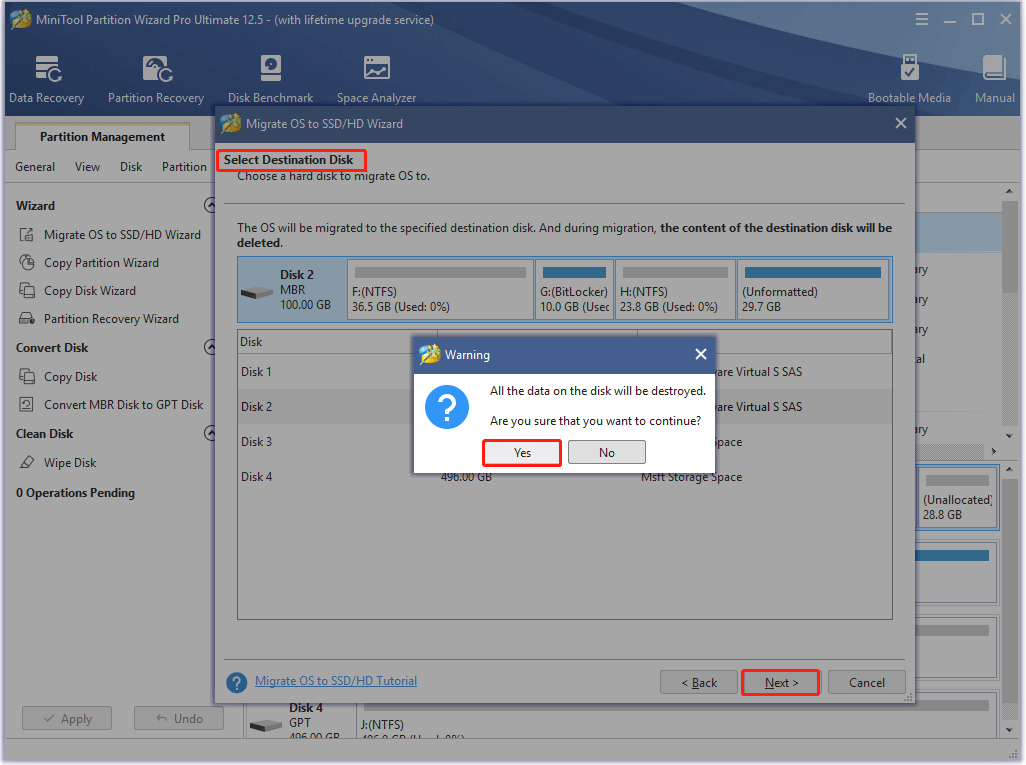The height and width of the screenshot is (765, 1026).
Task: Open the Disk Benchmark tool
Action: pos(270,79)
